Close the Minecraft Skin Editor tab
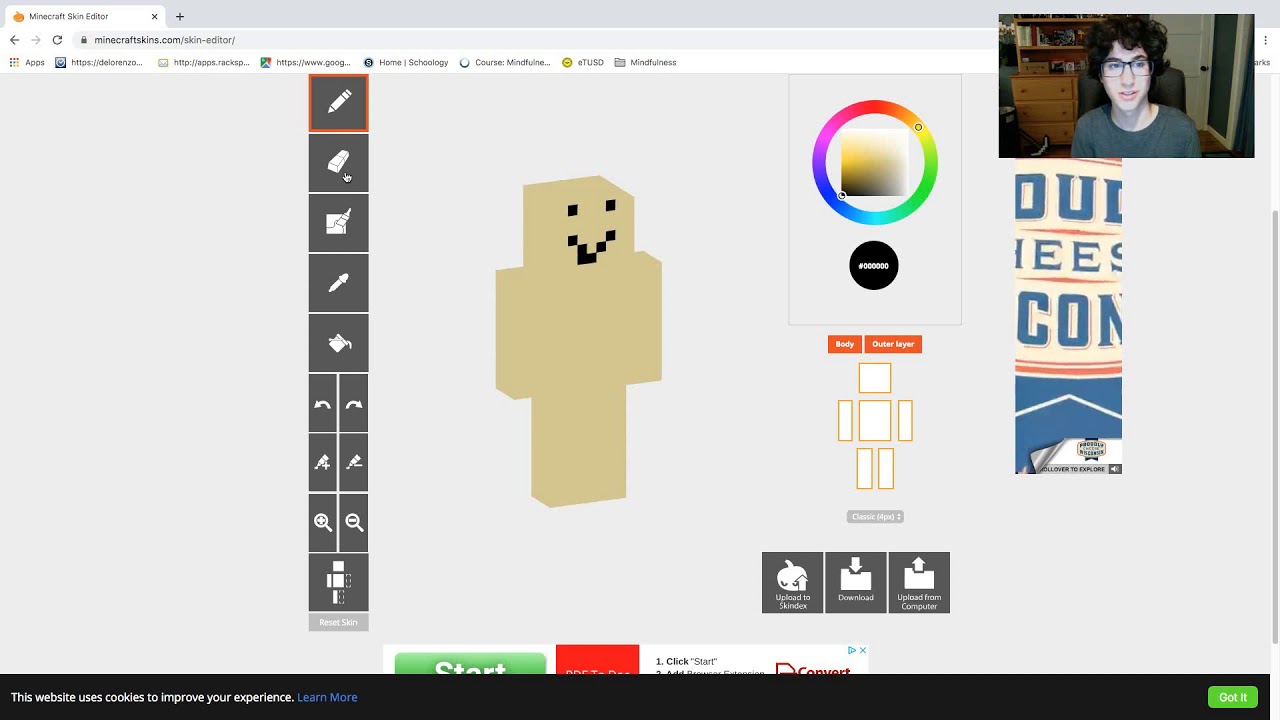The width and height of the screenshot is (1280, 720). [154, 17]
